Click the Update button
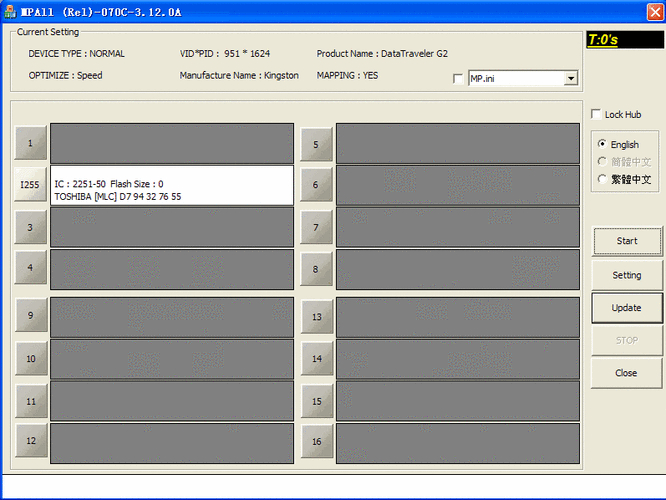This screenshot has height=500, width=666. click(626, 308)
